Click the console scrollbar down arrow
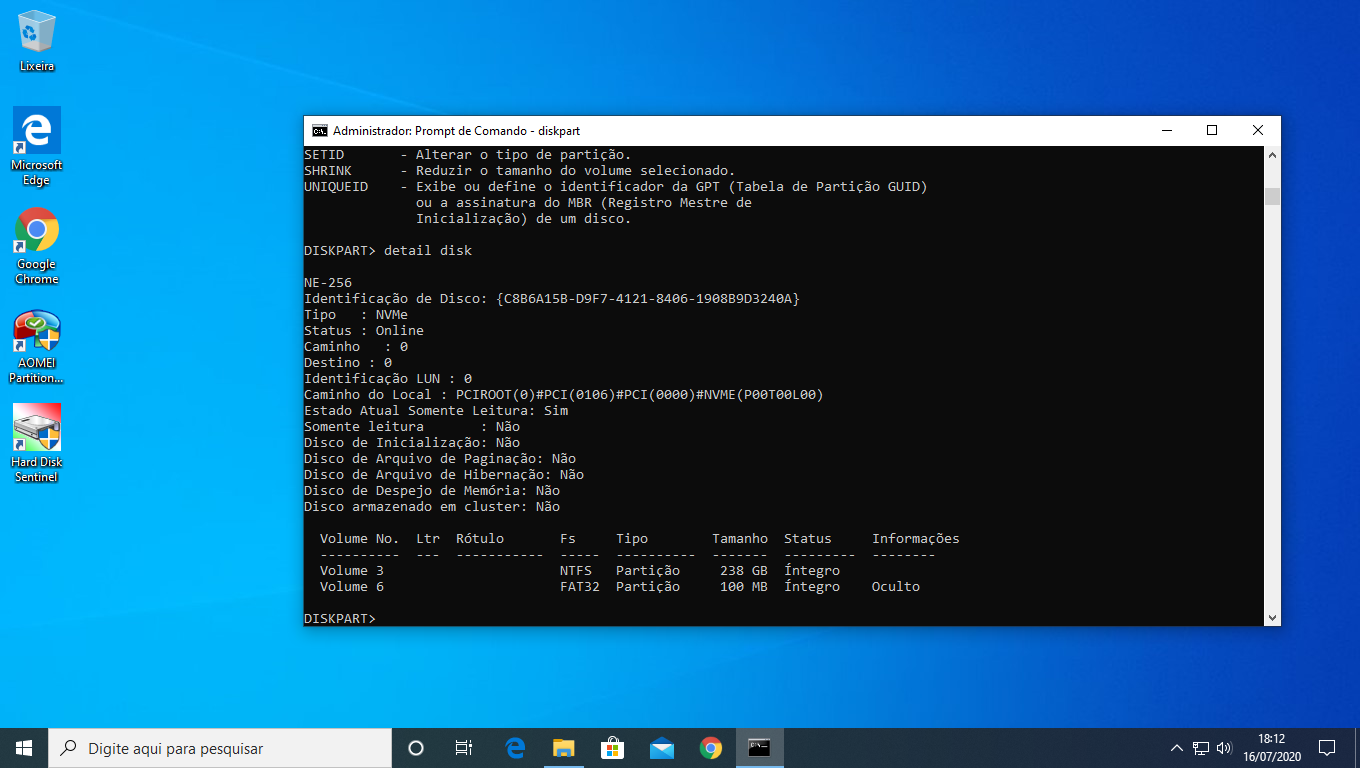Image resolution: width=1360 pixels, height=768 pixels. (1272, 618)
